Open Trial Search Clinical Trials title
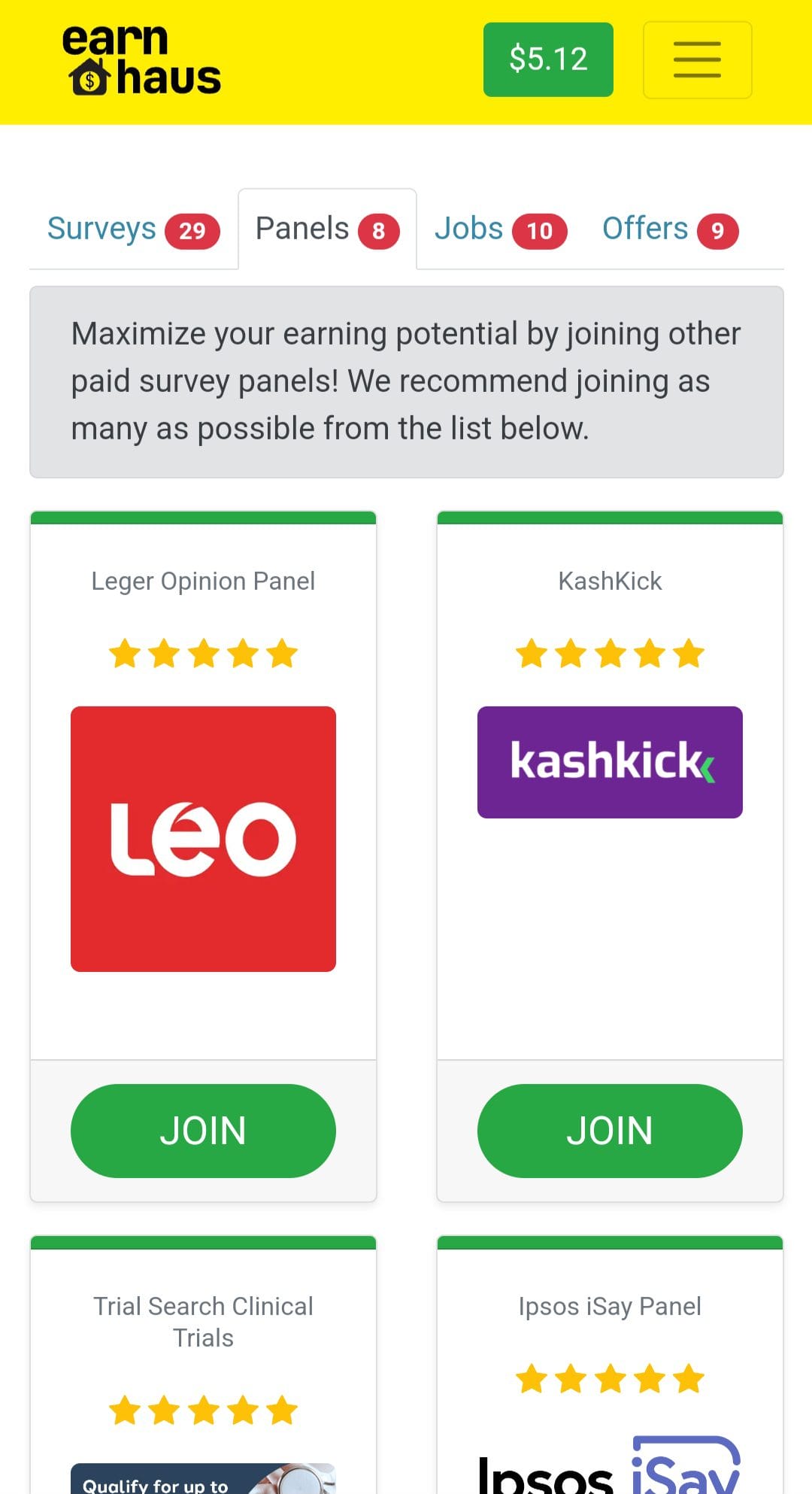The height and width of the screenshot is (1494, 812). (203, 1322)
